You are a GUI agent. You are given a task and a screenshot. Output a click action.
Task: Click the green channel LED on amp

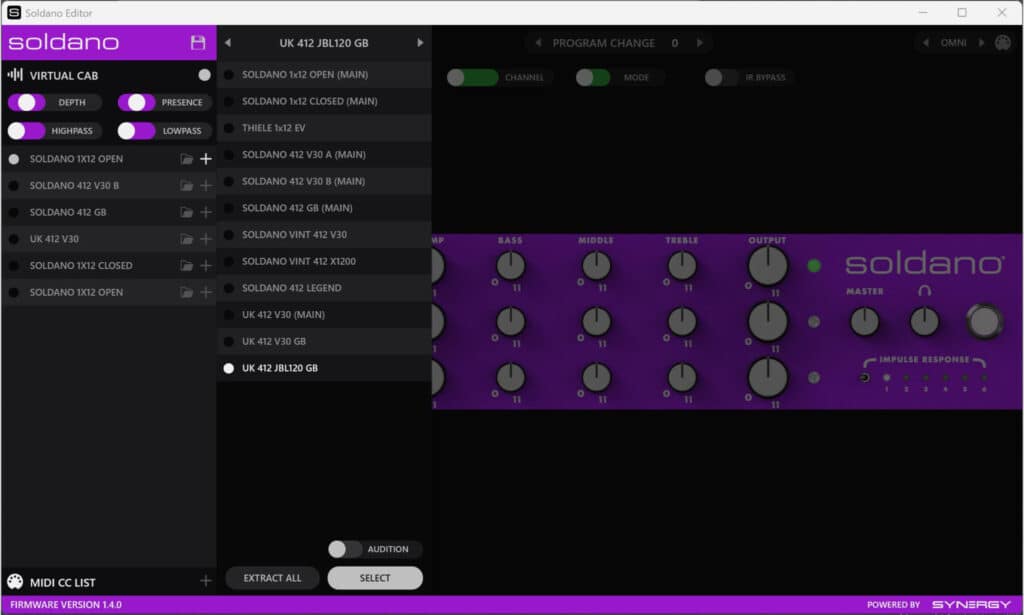pos(814,266)
